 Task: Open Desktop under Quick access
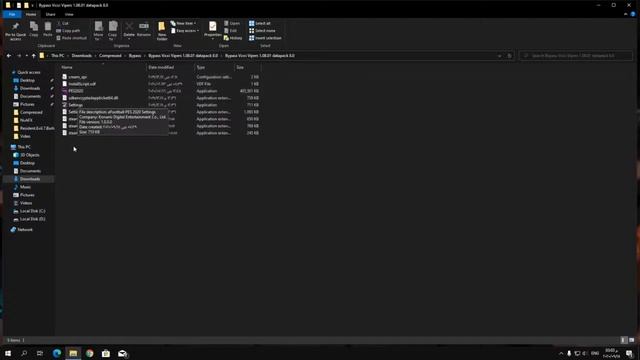(27, 80)
